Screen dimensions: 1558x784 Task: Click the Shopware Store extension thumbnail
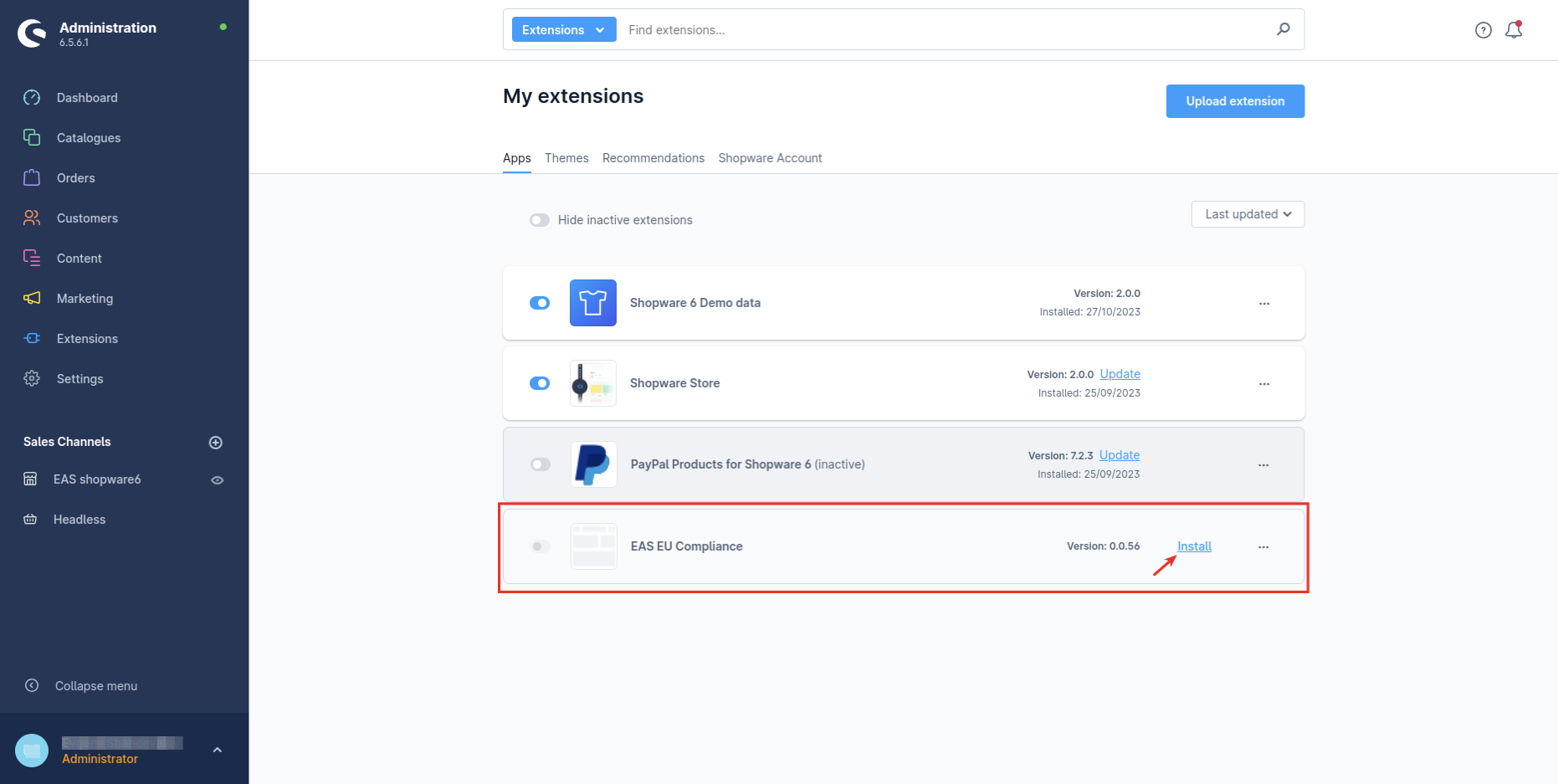(593, 383)
